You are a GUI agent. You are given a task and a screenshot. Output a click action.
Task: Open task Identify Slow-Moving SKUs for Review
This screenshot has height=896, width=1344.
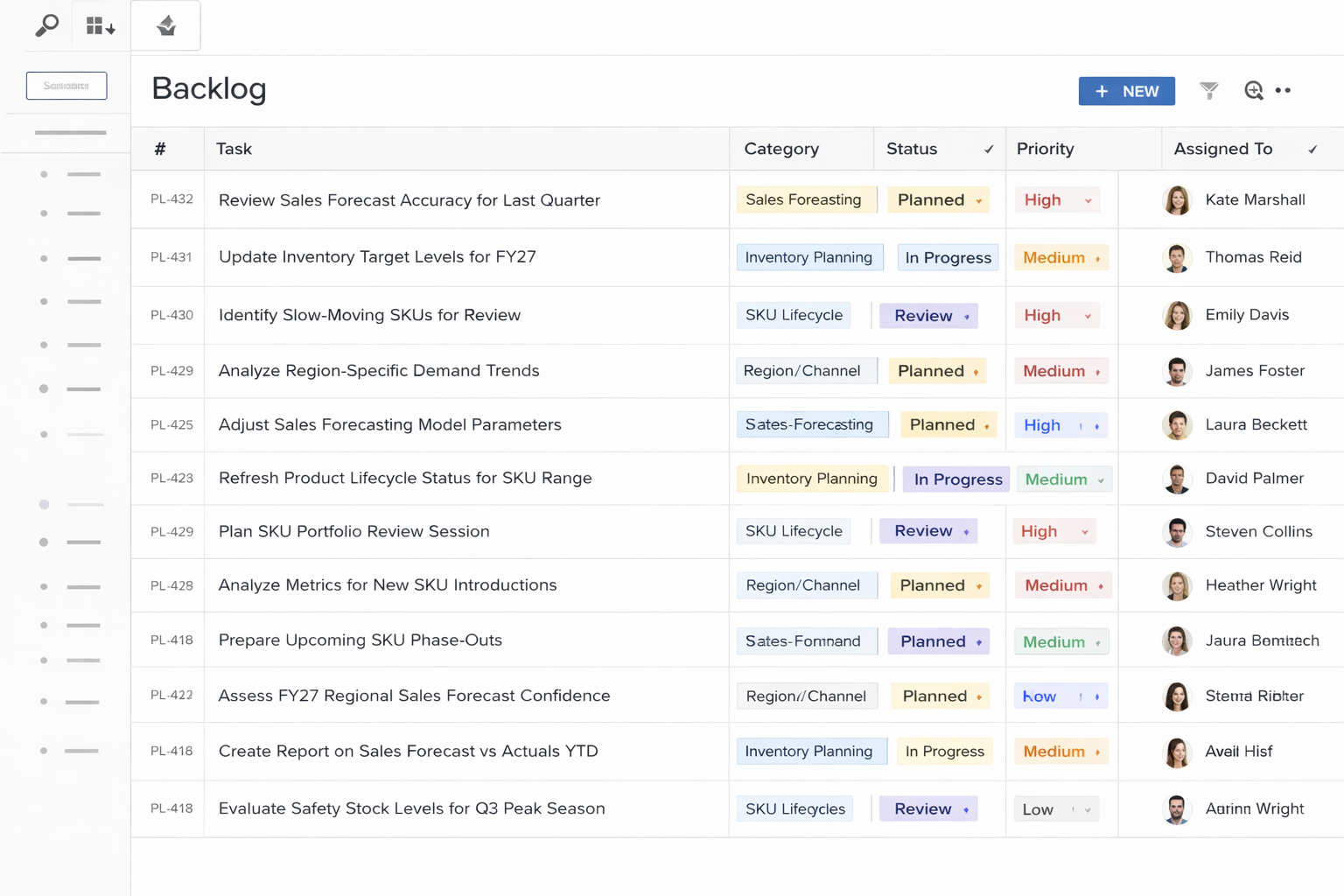(369, 315)
